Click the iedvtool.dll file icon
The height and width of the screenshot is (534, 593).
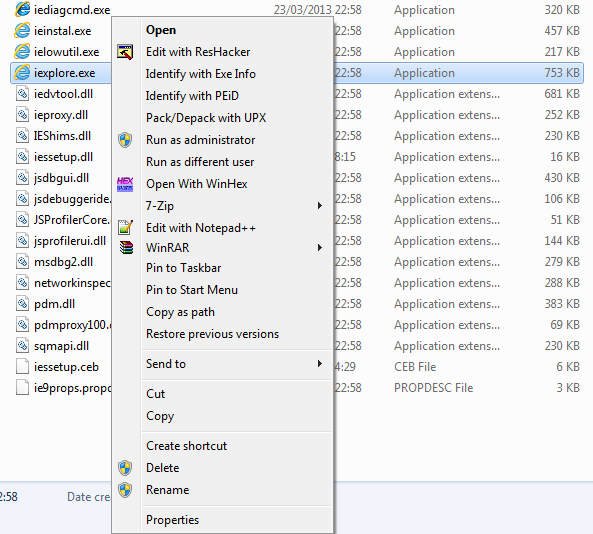22,93
